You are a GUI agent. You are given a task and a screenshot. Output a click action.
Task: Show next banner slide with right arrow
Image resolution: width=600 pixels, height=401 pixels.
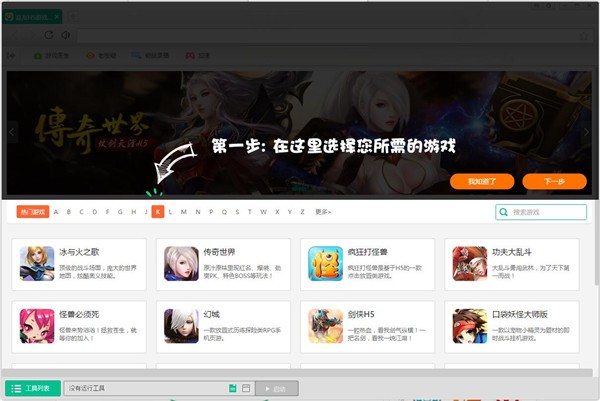[586, 132]
